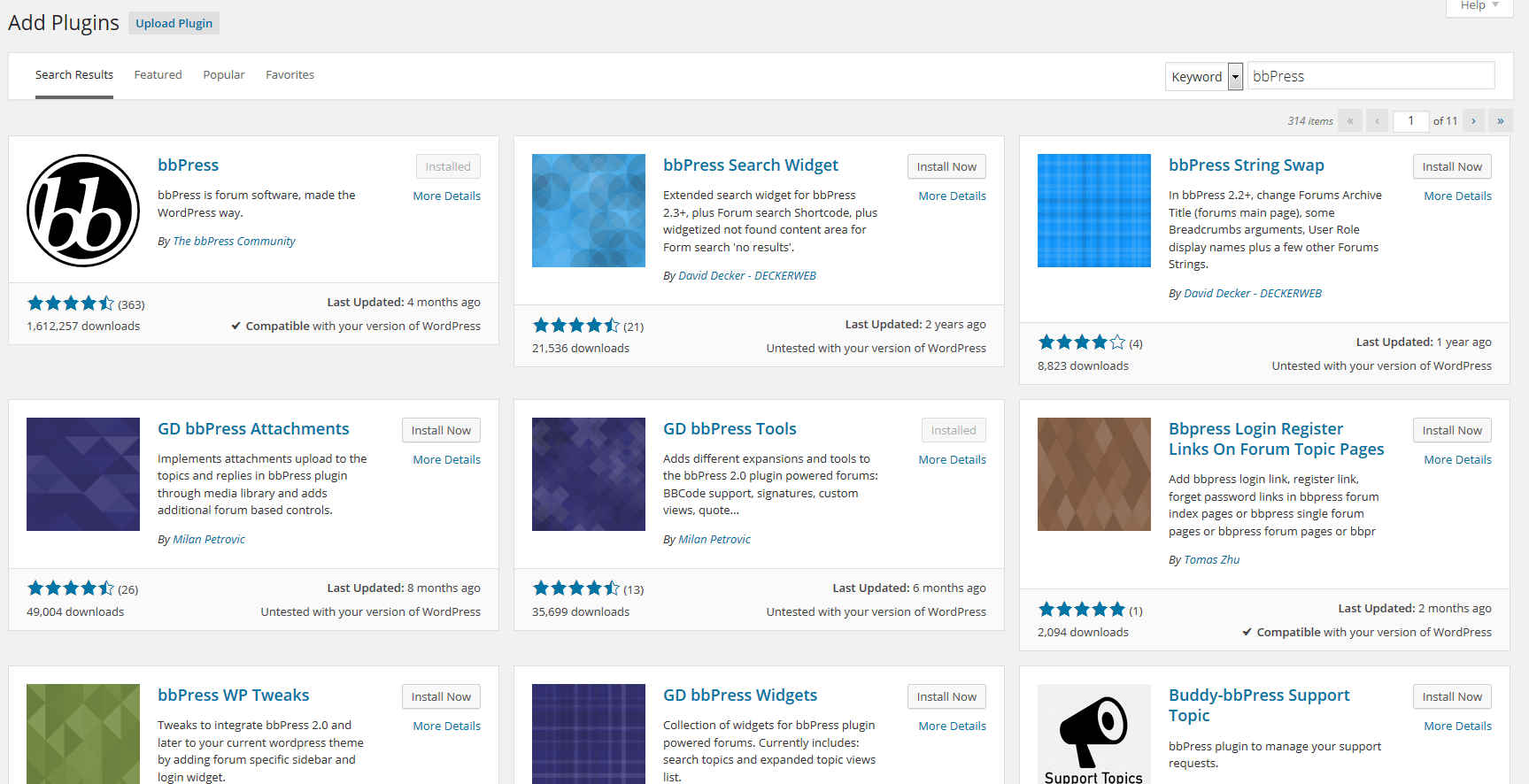The height and width of the screenshot is (784, 1529).
Task: Click the bbPress search text field
Action: click(x=1371, y=77)
